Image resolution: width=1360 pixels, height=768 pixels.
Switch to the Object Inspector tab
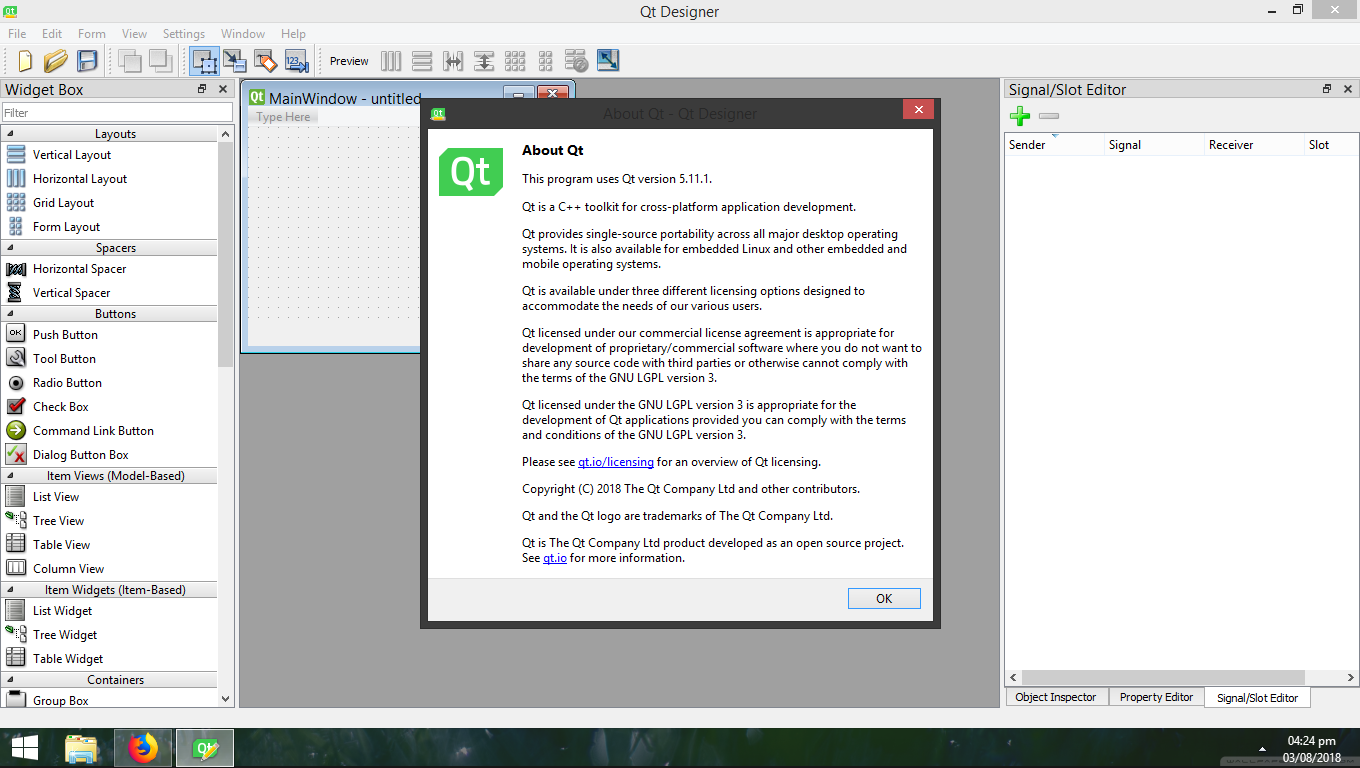coord(1056,697)
